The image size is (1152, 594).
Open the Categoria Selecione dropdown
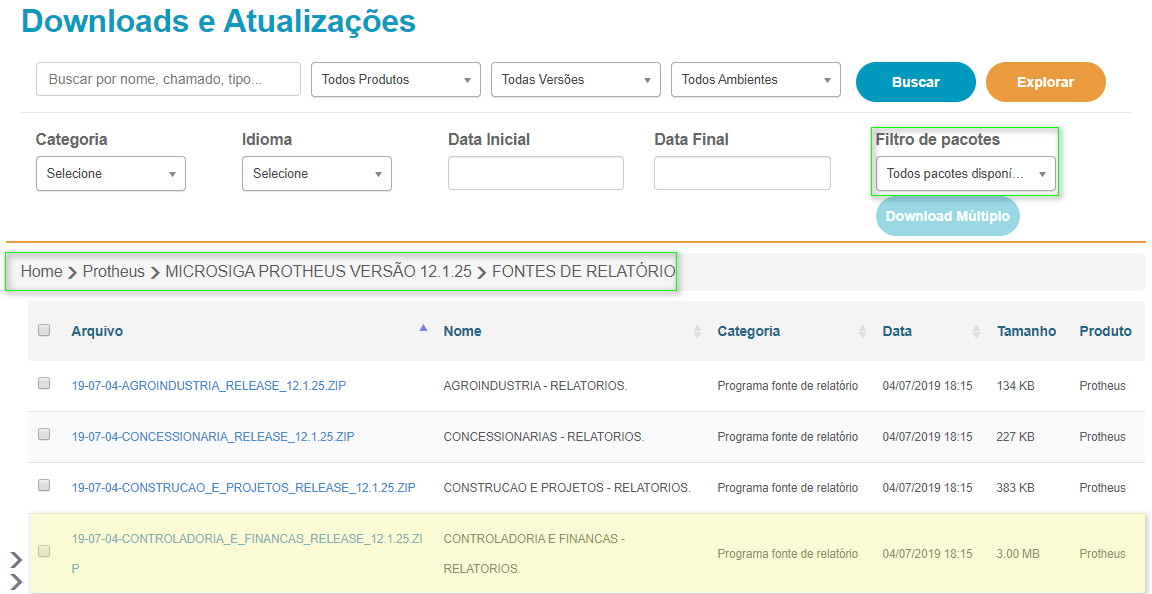point(111,174)
